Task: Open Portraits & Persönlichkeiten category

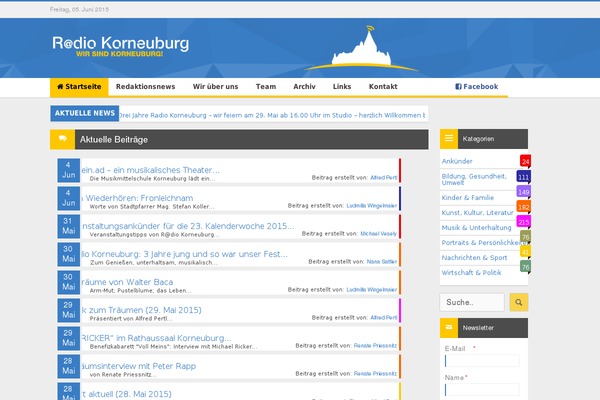Action: [484, 243]
